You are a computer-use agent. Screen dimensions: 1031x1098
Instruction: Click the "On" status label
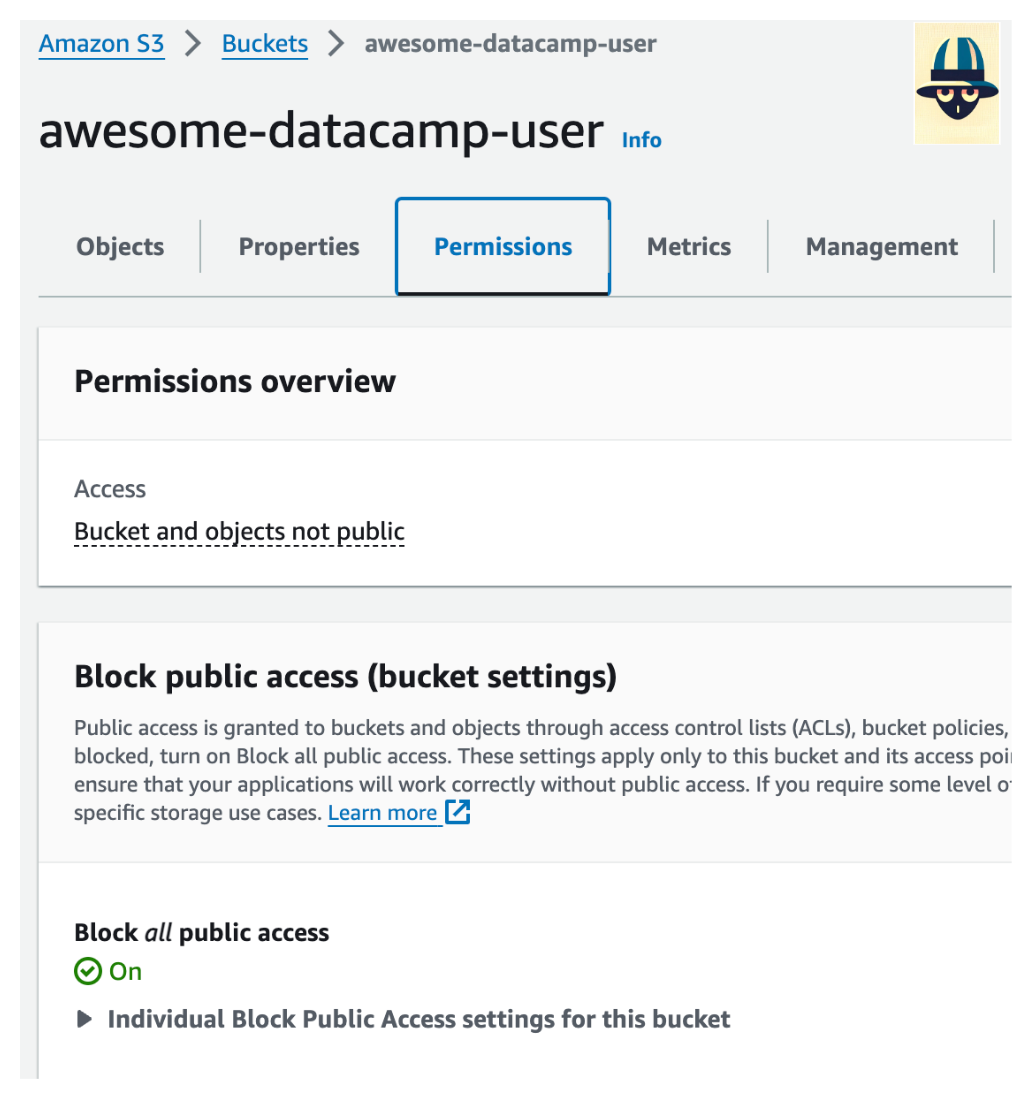(x=126, y=971)
